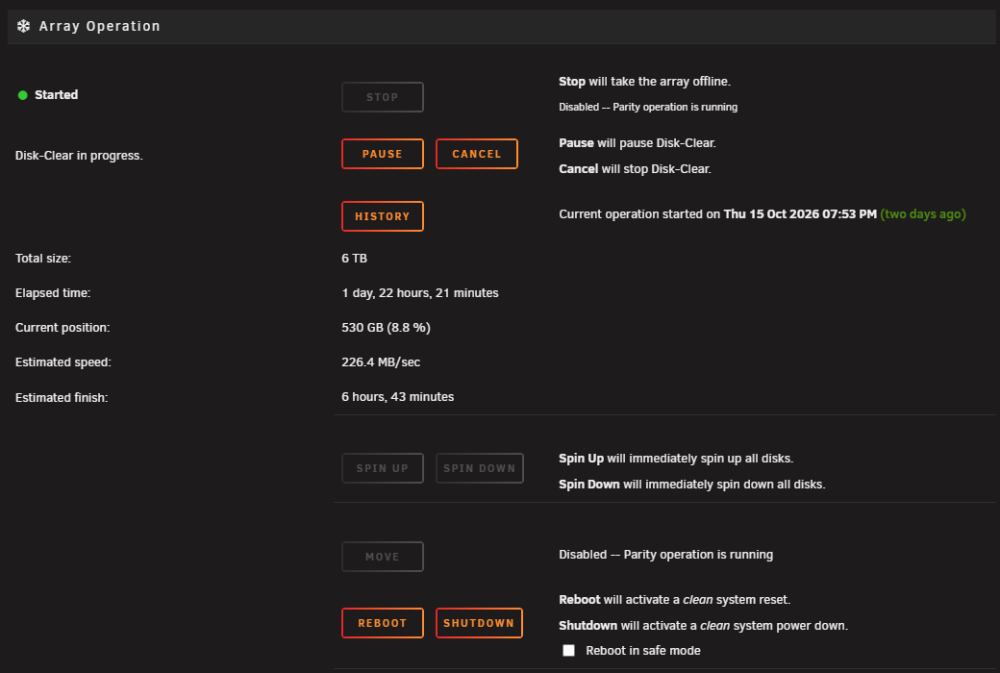Click the green "(two days ago)" text
Image resolution: width=1000 pixels, height=673 pixels.
(x=923, y=214)
